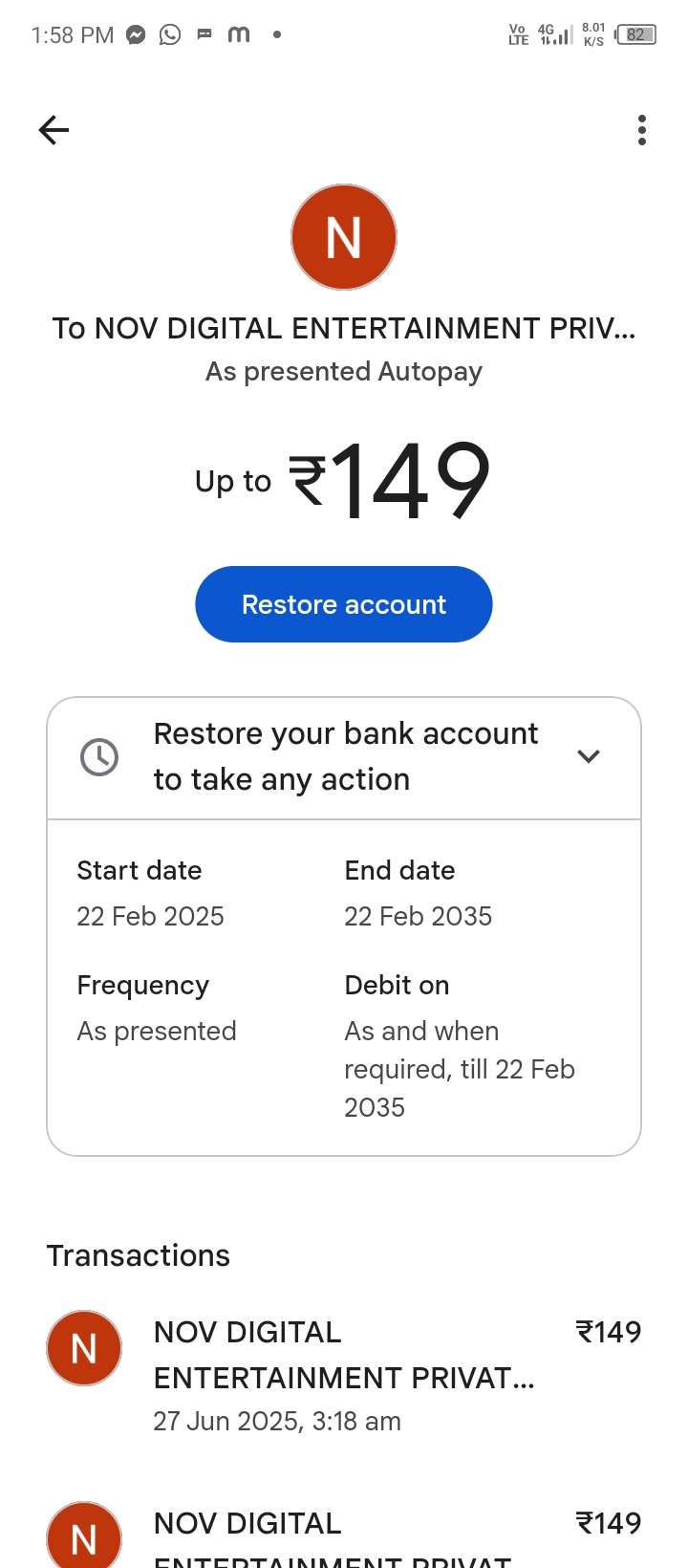Tap the Restore your bank account notice
This screenshot has height=1568, width=688.
pos(345,756)
